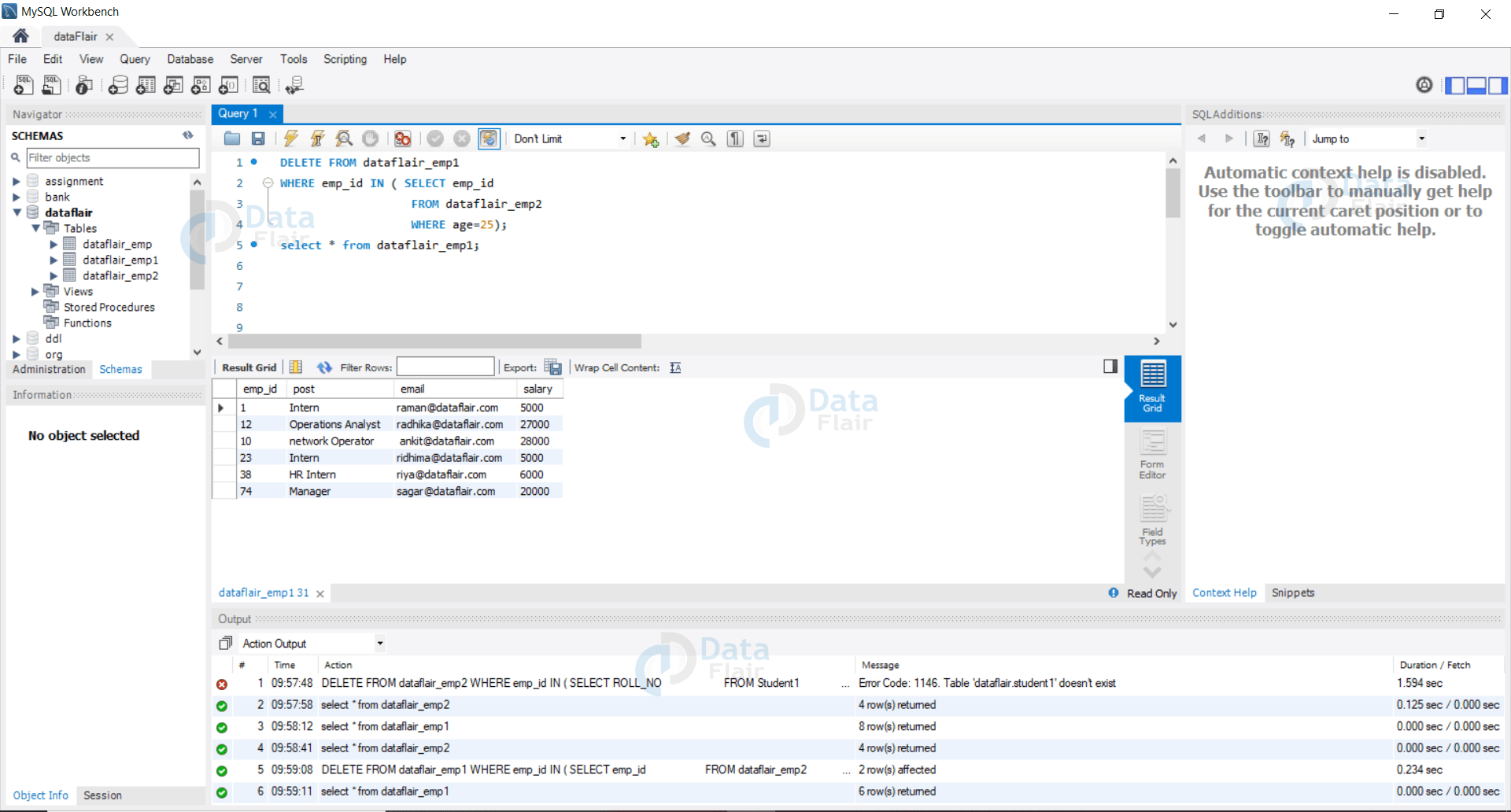
Task: Save the script to file icon
Action: tap(258, 138)
